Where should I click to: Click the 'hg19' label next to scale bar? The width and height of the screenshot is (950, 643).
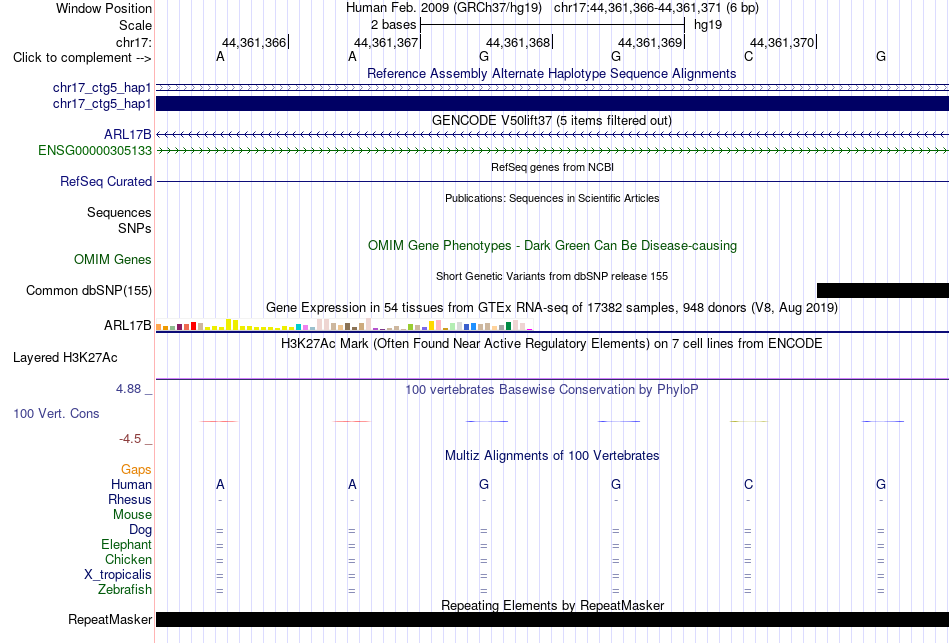click(x=708, y=25)
